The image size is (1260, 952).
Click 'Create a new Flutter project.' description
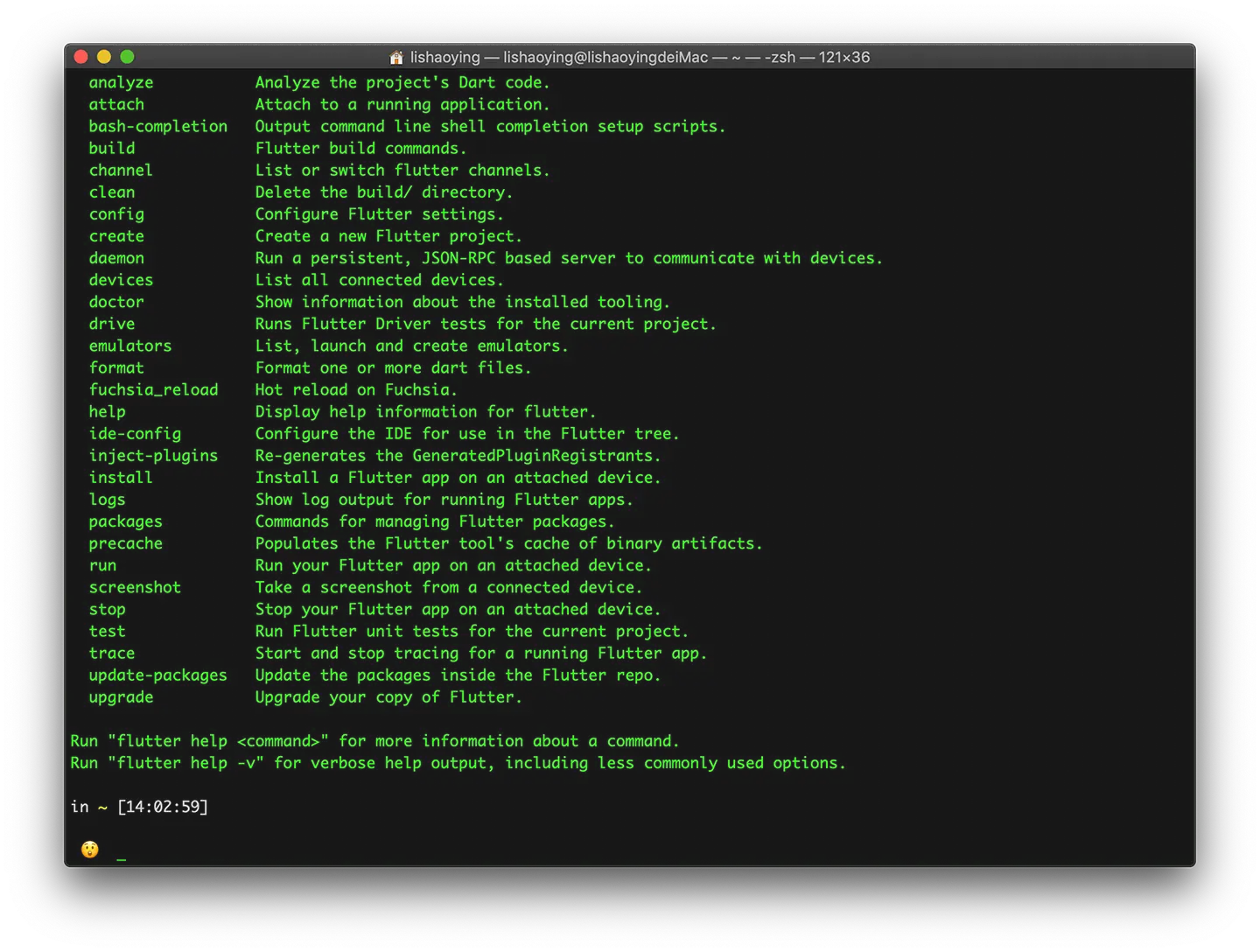coord(388,236)
